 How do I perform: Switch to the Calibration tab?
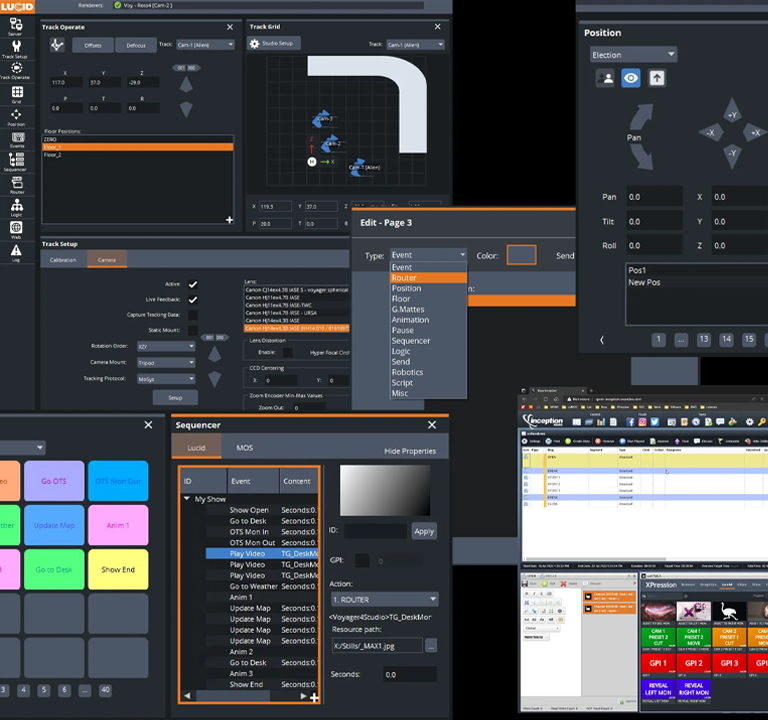(63, 259)
